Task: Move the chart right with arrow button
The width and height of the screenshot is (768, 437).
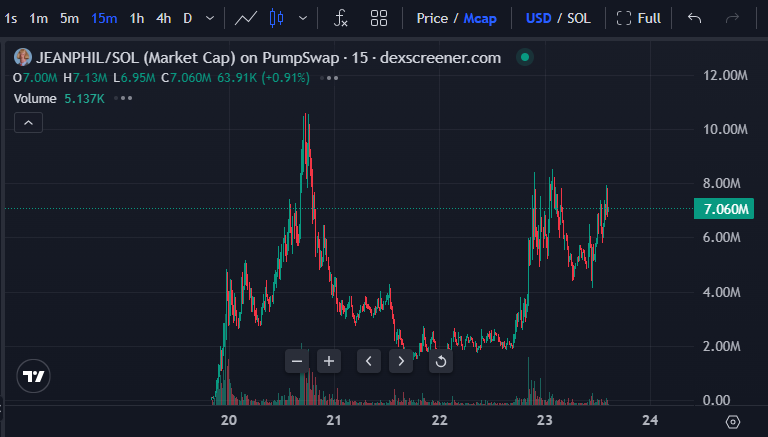Action: 401,362
